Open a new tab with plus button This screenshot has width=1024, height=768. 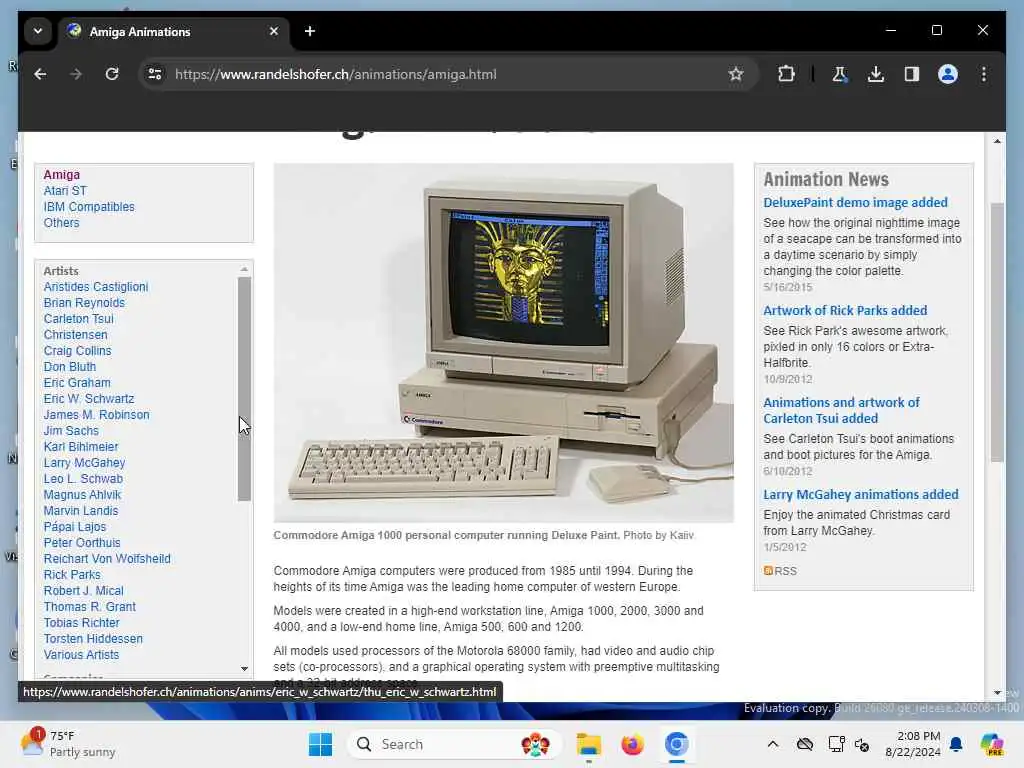pyautogui.click(x=310, y=31)
